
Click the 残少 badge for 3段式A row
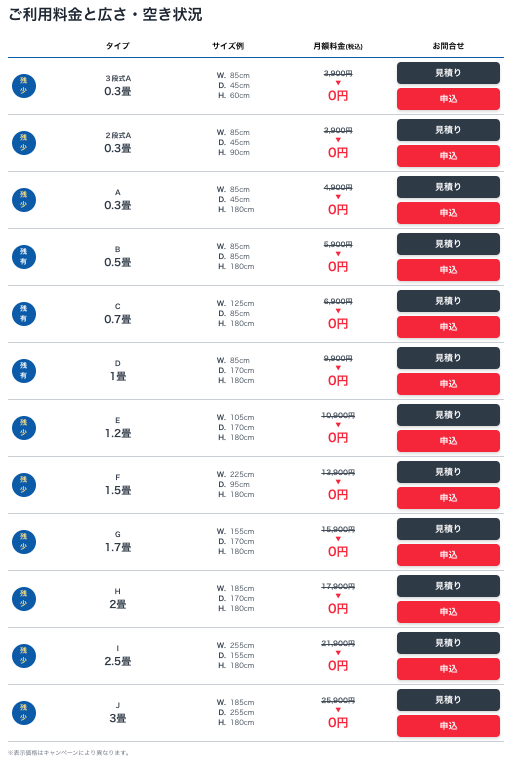point(23,85)
